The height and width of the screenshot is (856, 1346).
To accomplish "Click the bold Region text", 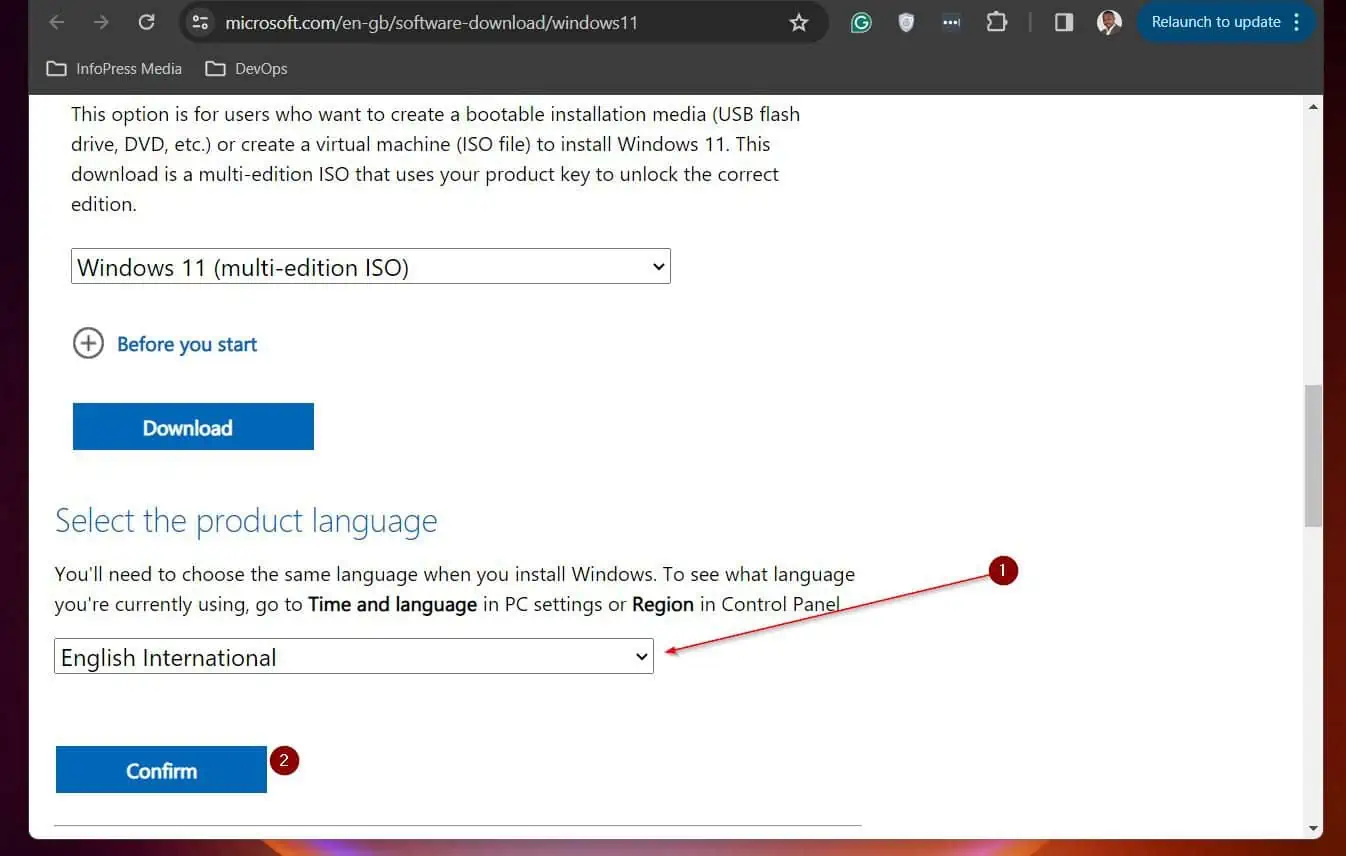I will point(663,604).
